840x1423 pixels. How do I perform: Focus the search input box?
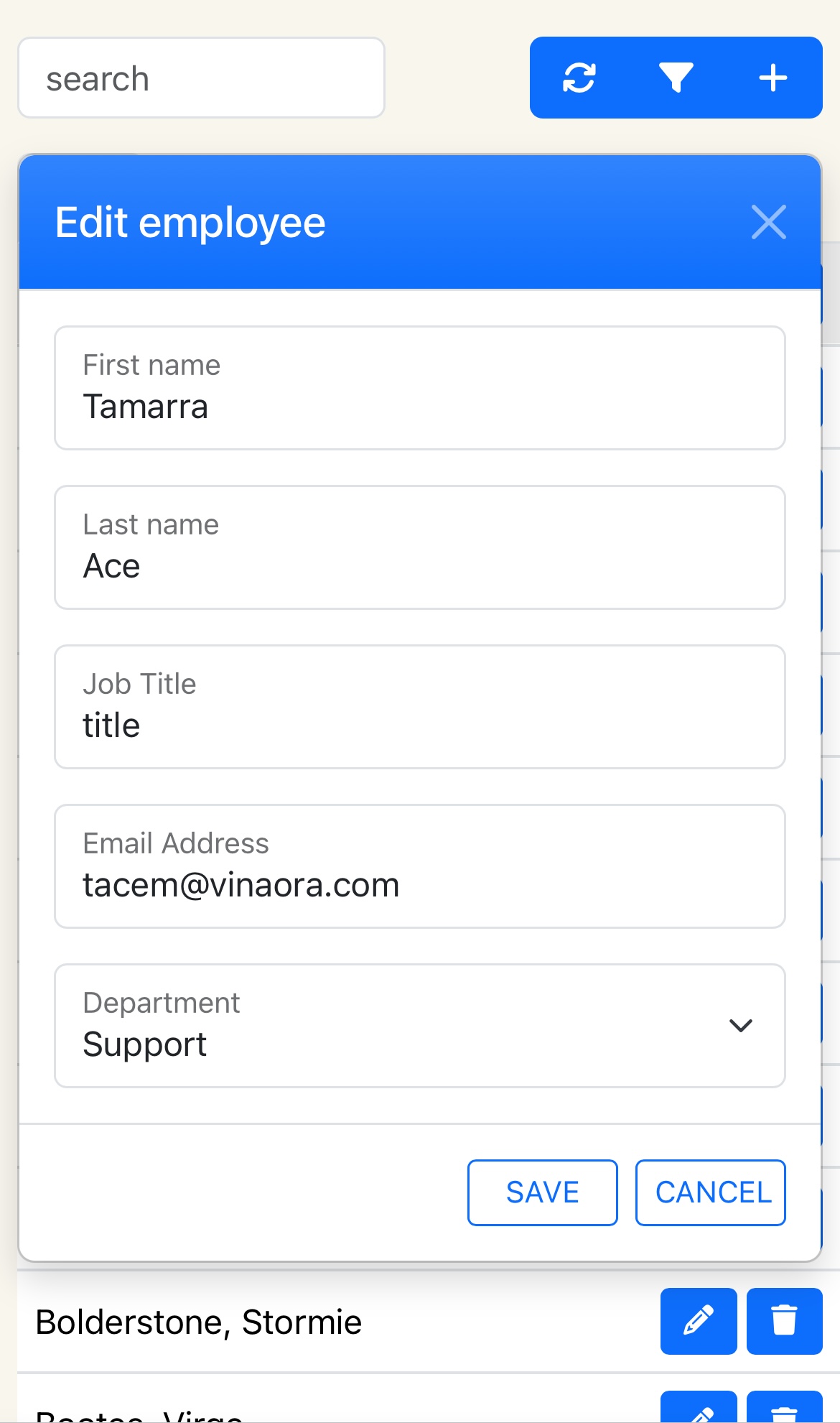coord(201,78)
